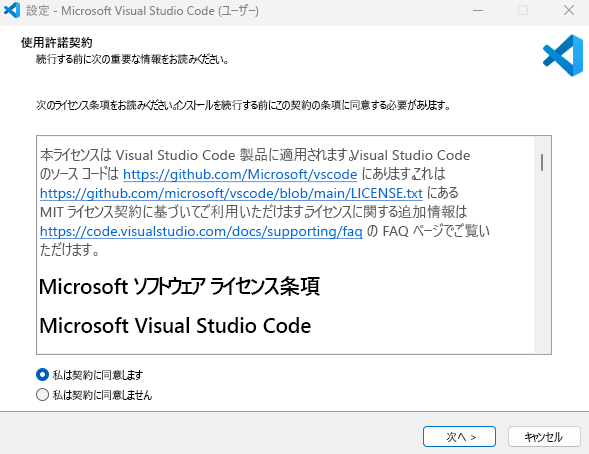Screen dimensions: 589x454
Task: Click the large VS Code logo in header
Action: click(x=563, y=56)
